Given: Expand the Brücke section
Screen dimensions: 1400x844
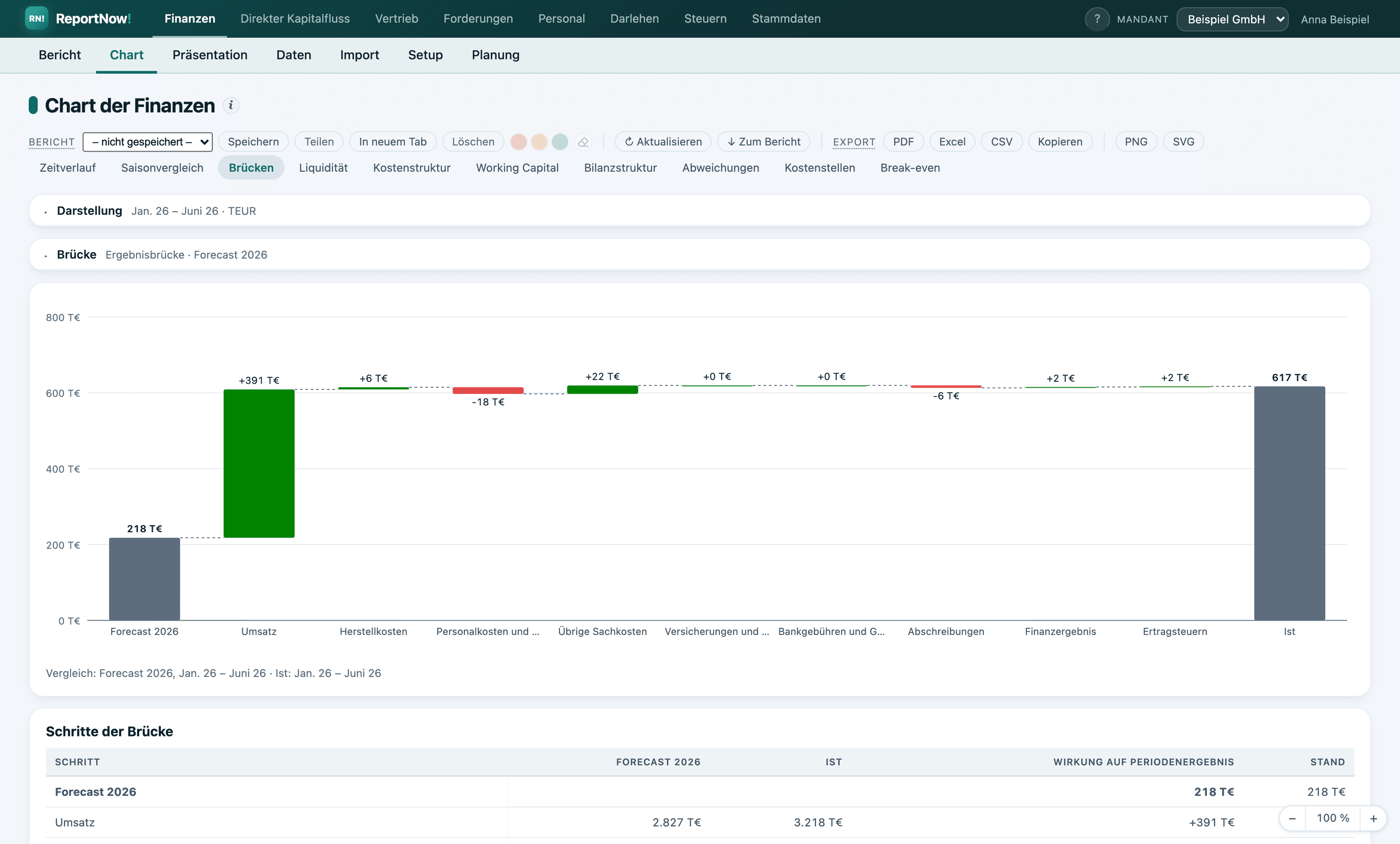Looking at the screenshot, I should 699,255.
